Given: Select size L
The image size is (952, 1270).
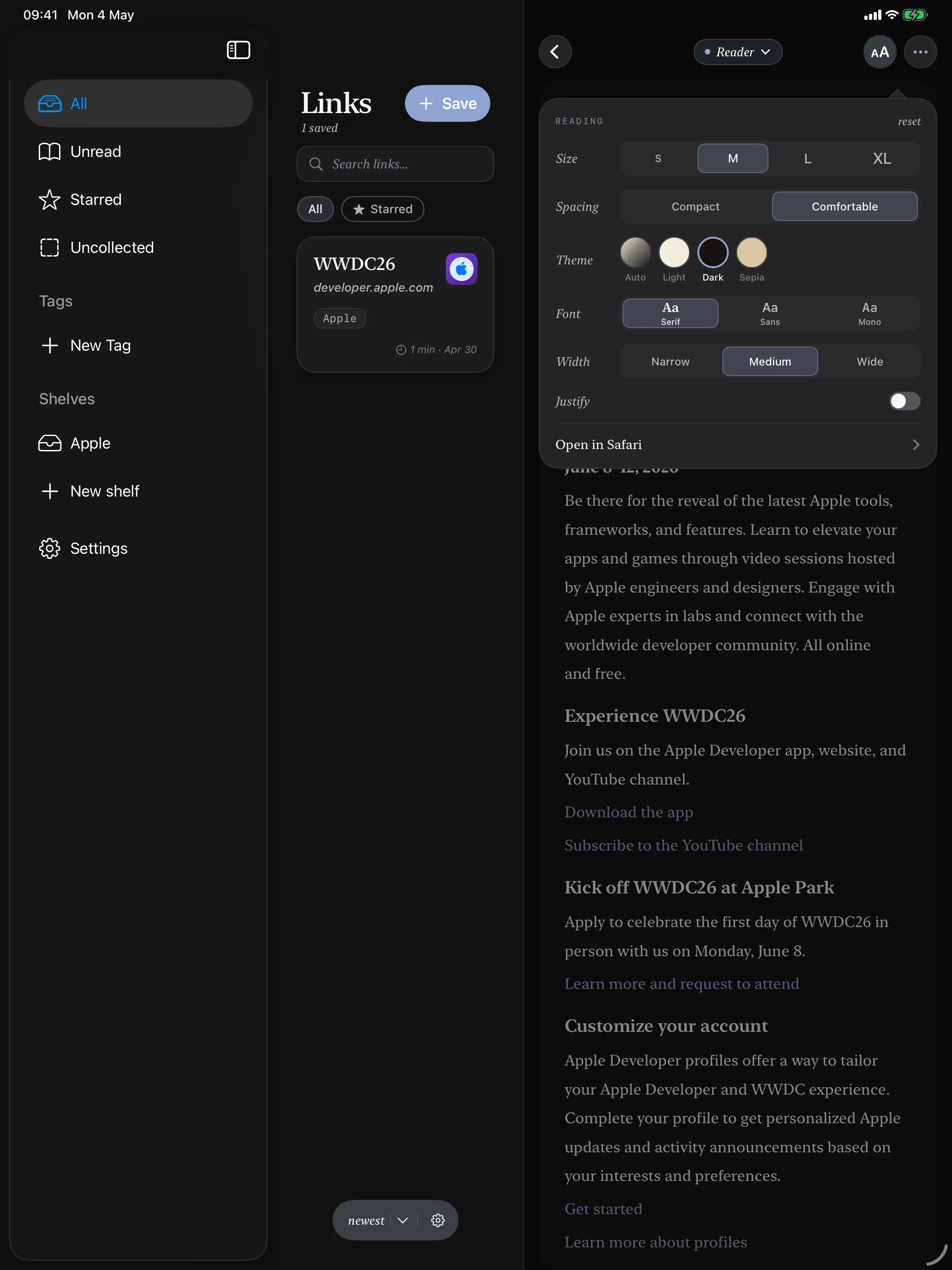Looking at the screenshot, I should coord(807,158).
